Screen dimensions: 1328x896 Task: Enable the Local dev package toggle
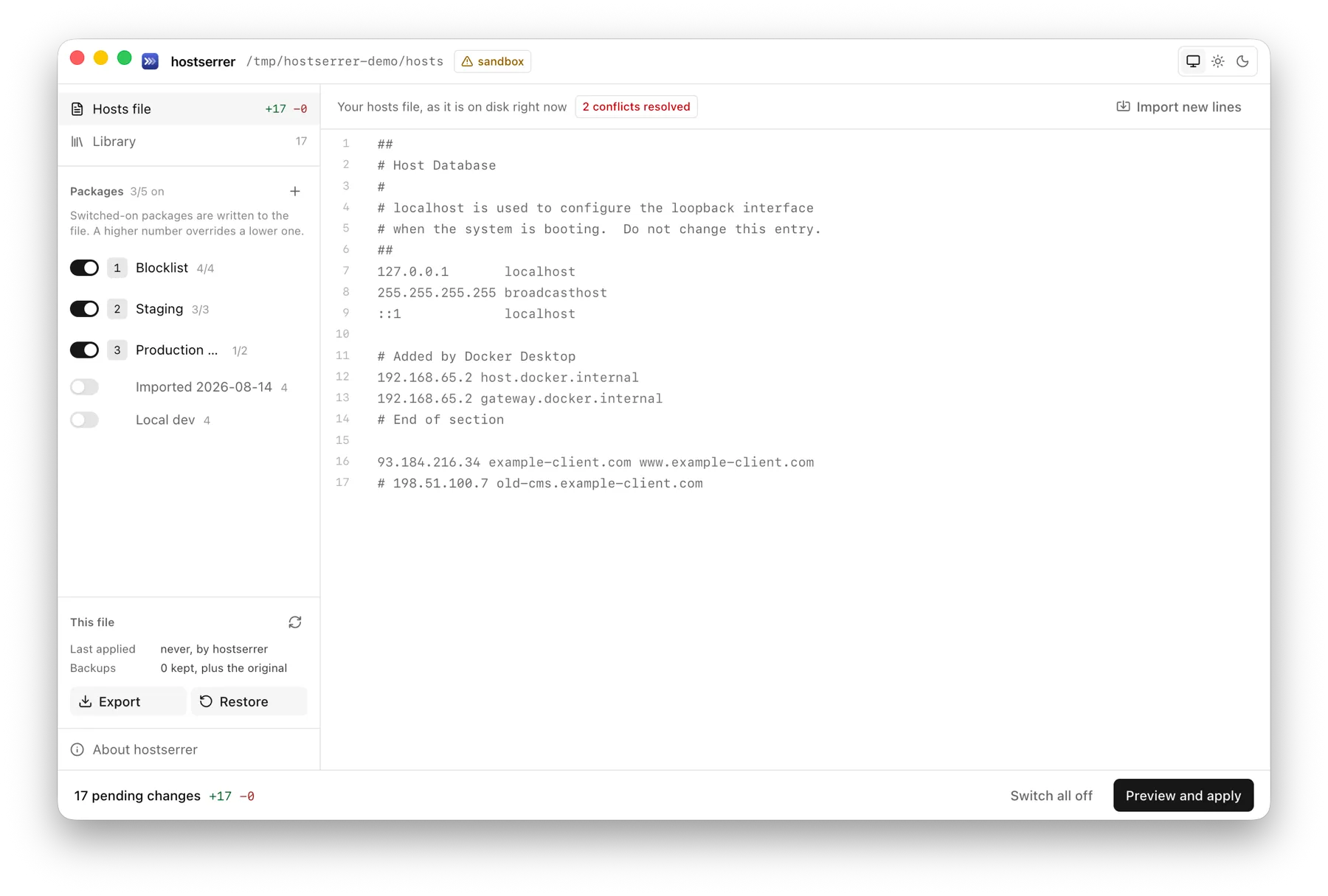[85, 420]
